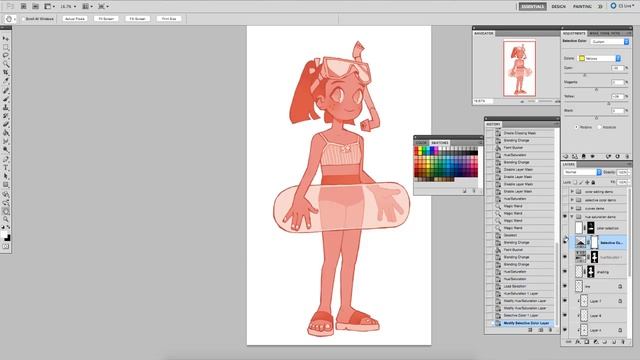The width and height of the screenshot is (640, 360).
Task: Select the Lasso tool
Action: pos(6,56)
